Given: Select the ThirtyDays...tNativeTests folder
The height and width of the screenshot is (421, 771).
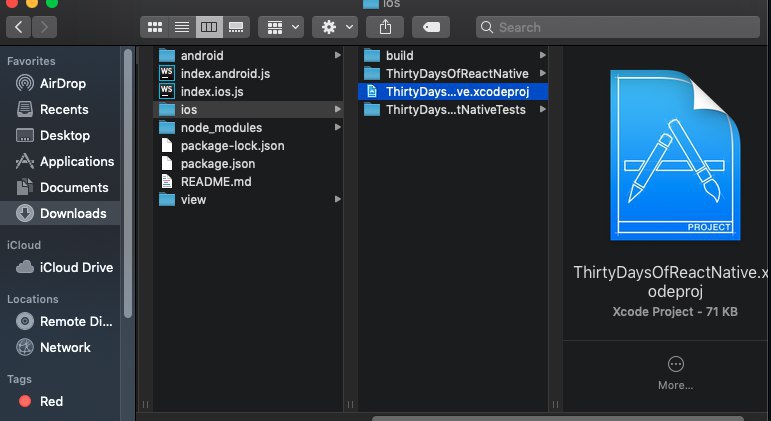Looking at the screenshot, I should 453,110.
